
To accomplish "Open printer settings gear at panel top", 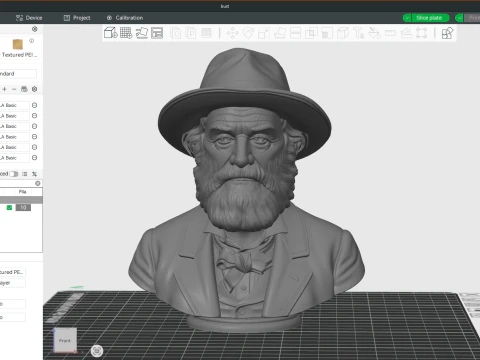I will pyautogui.click(x=35, y=29).
